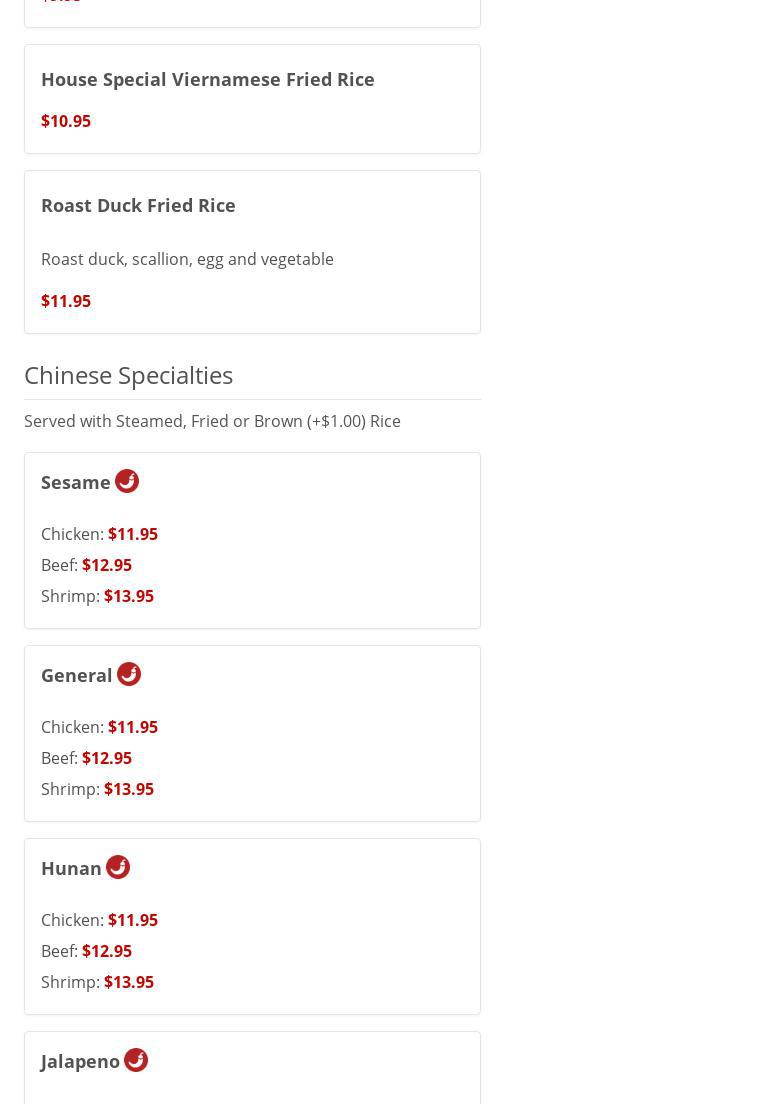Choose Sesame Beef at $12.95
The height and width of the screenshot is (1104, 770).
coord(106,565)
